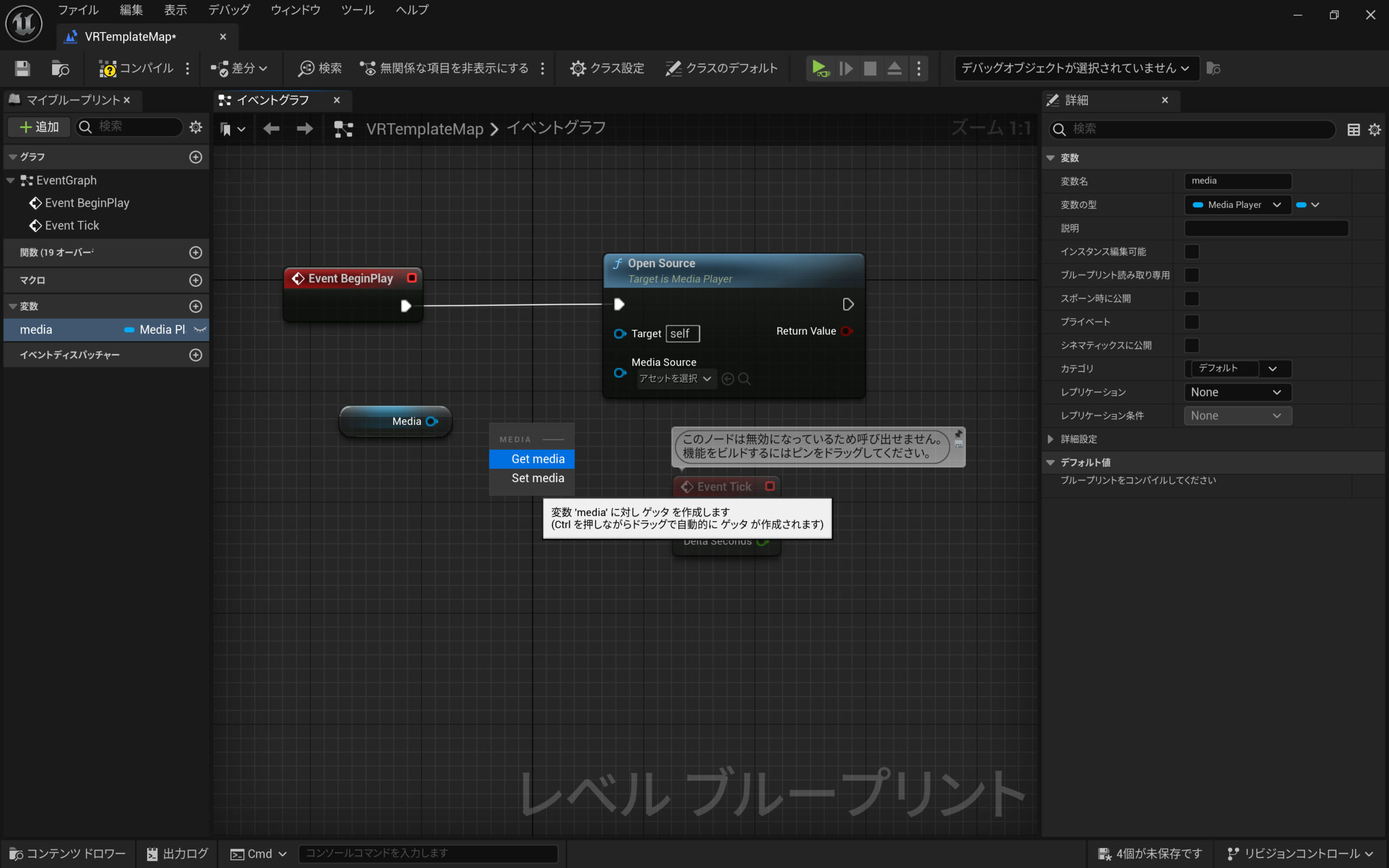This screenshot has height=868, width=1389.
Task: Open the レプリケーション None dropdown
Action: [1237, 392]
